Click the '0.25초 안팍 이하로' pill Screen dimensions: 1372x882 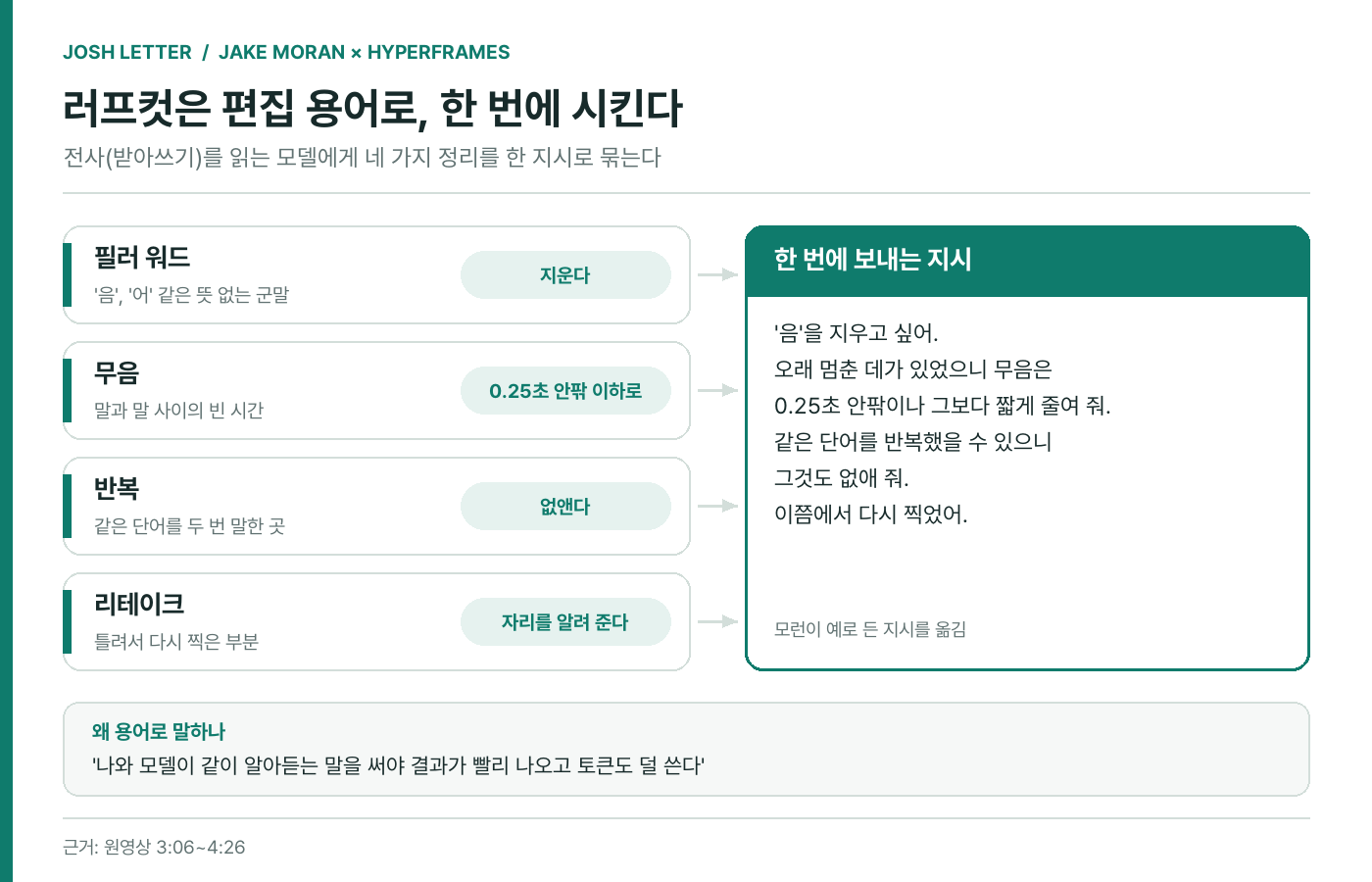[565, 391]
